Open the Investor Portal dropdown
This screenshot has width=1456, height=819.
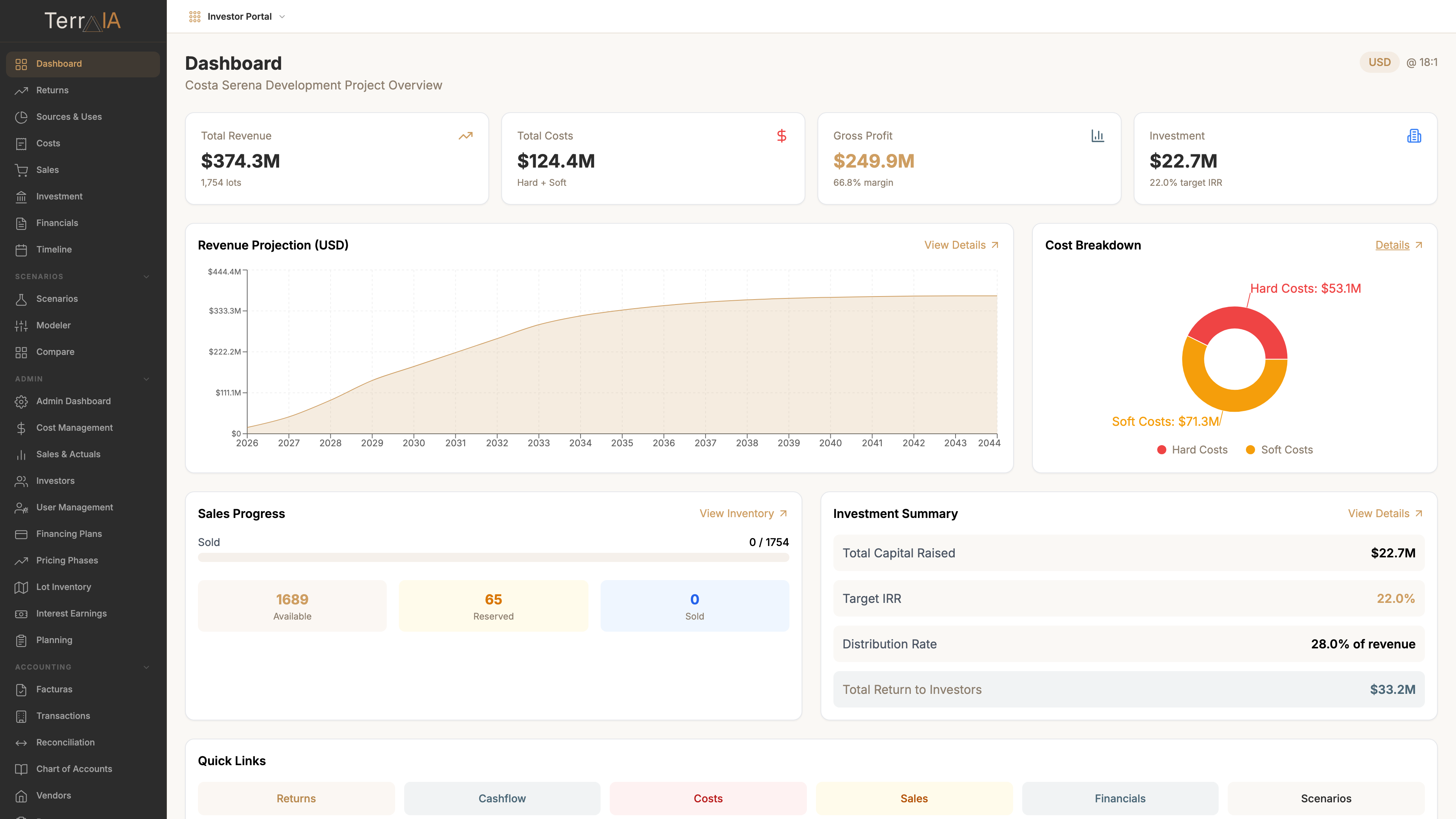coord(237,16)
